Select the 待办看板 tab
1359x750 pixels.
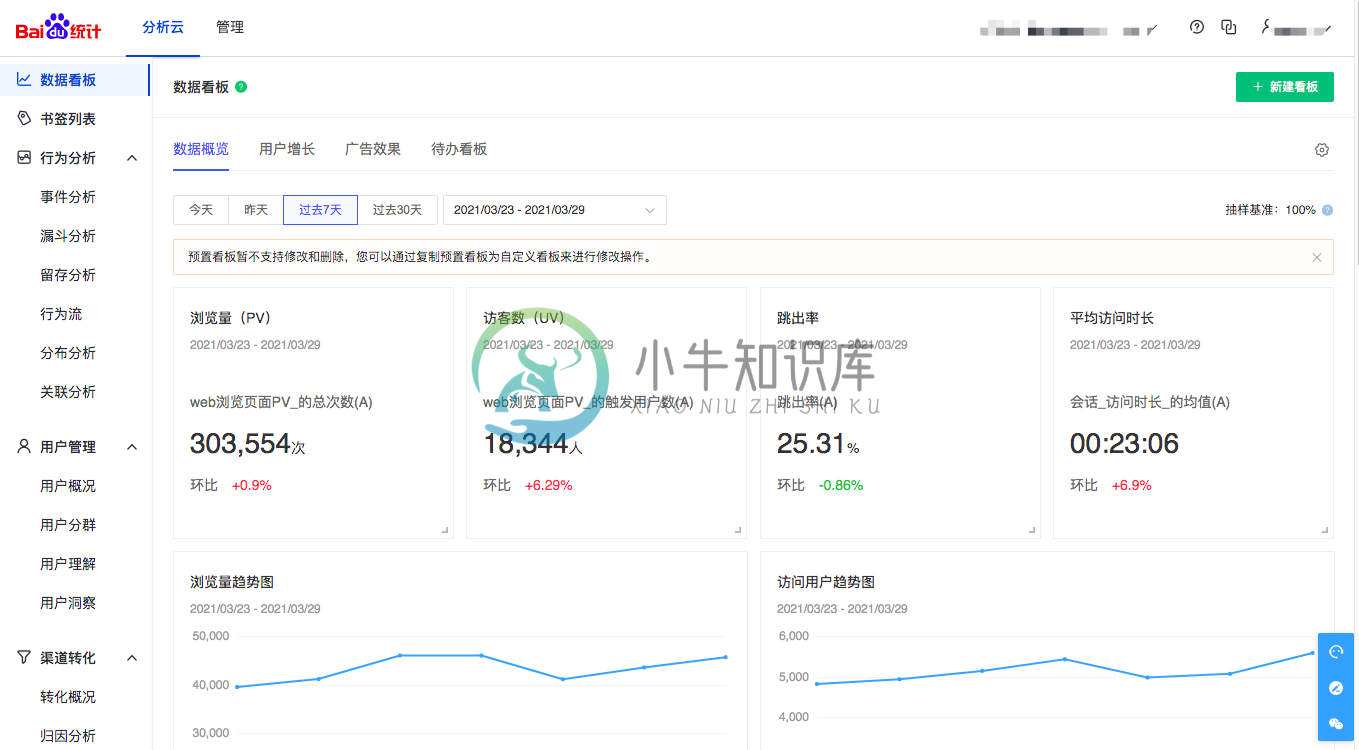[459, 149]
